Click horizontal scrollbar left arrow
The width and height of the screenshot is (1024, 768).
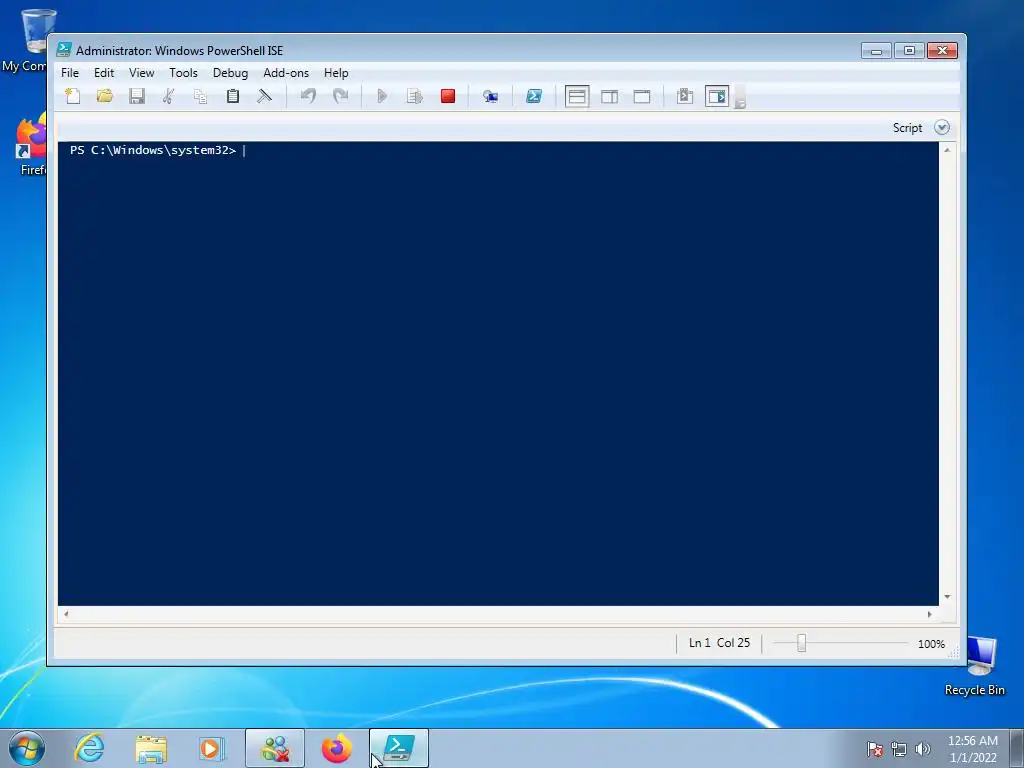click(x=66, y=614)
